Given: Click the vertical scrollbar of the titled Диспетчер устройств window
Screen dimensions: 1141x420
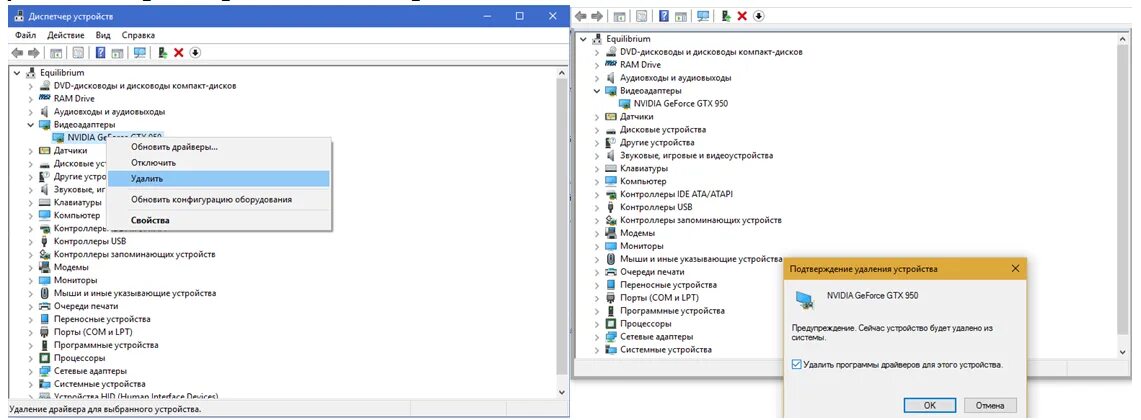Looking at the screenshot, I should (561, 226).
